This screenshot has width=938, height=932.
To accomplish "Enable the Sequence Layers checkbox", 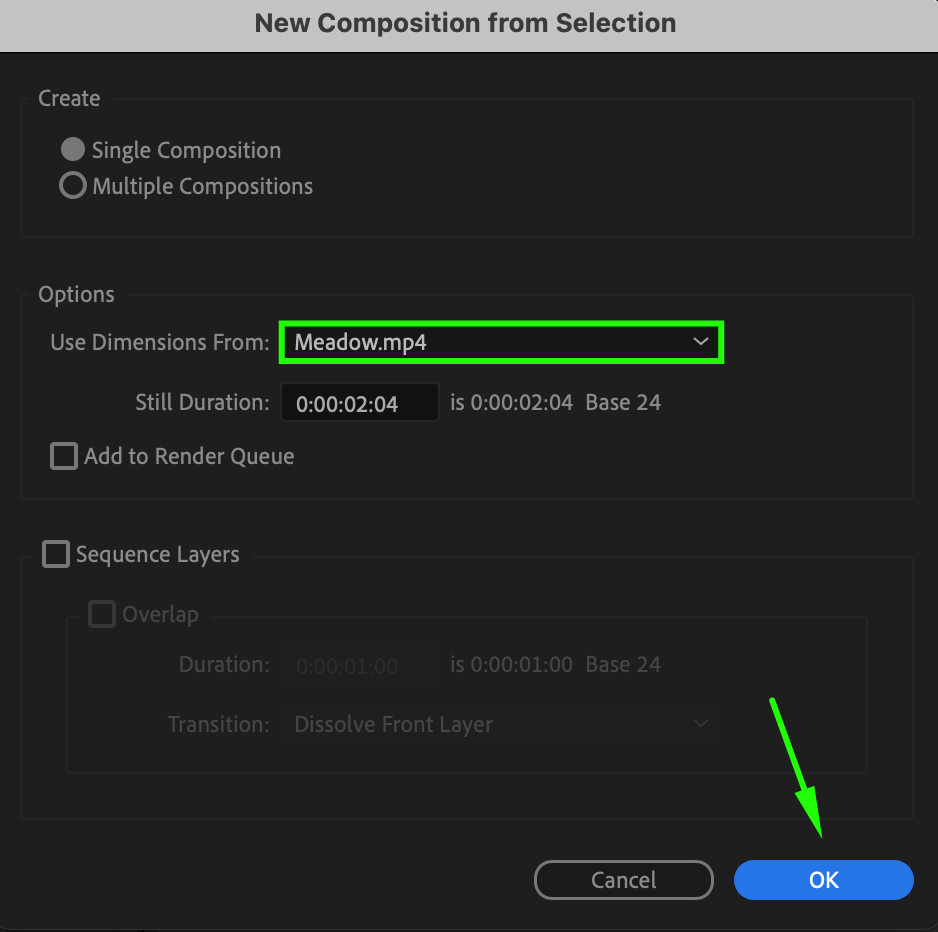I will click(56, 554).
